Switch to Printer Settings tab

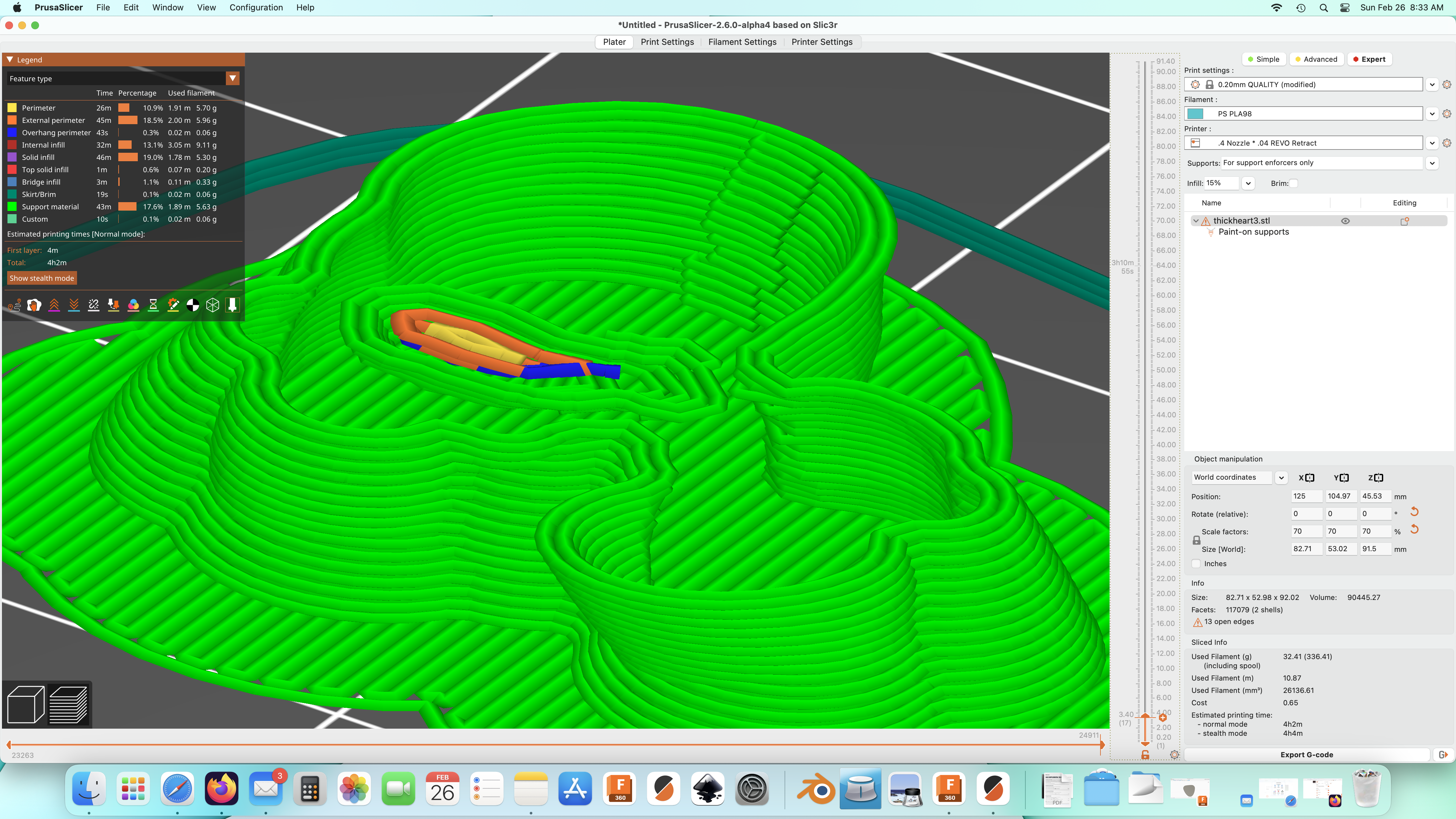pos(822,42)
